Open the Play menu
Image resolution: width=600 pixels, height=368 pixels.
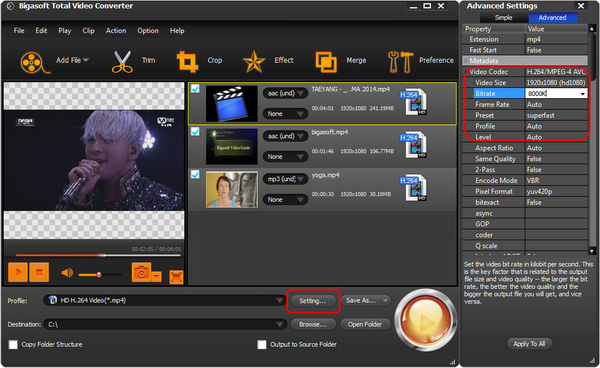(x=65, y=31)
